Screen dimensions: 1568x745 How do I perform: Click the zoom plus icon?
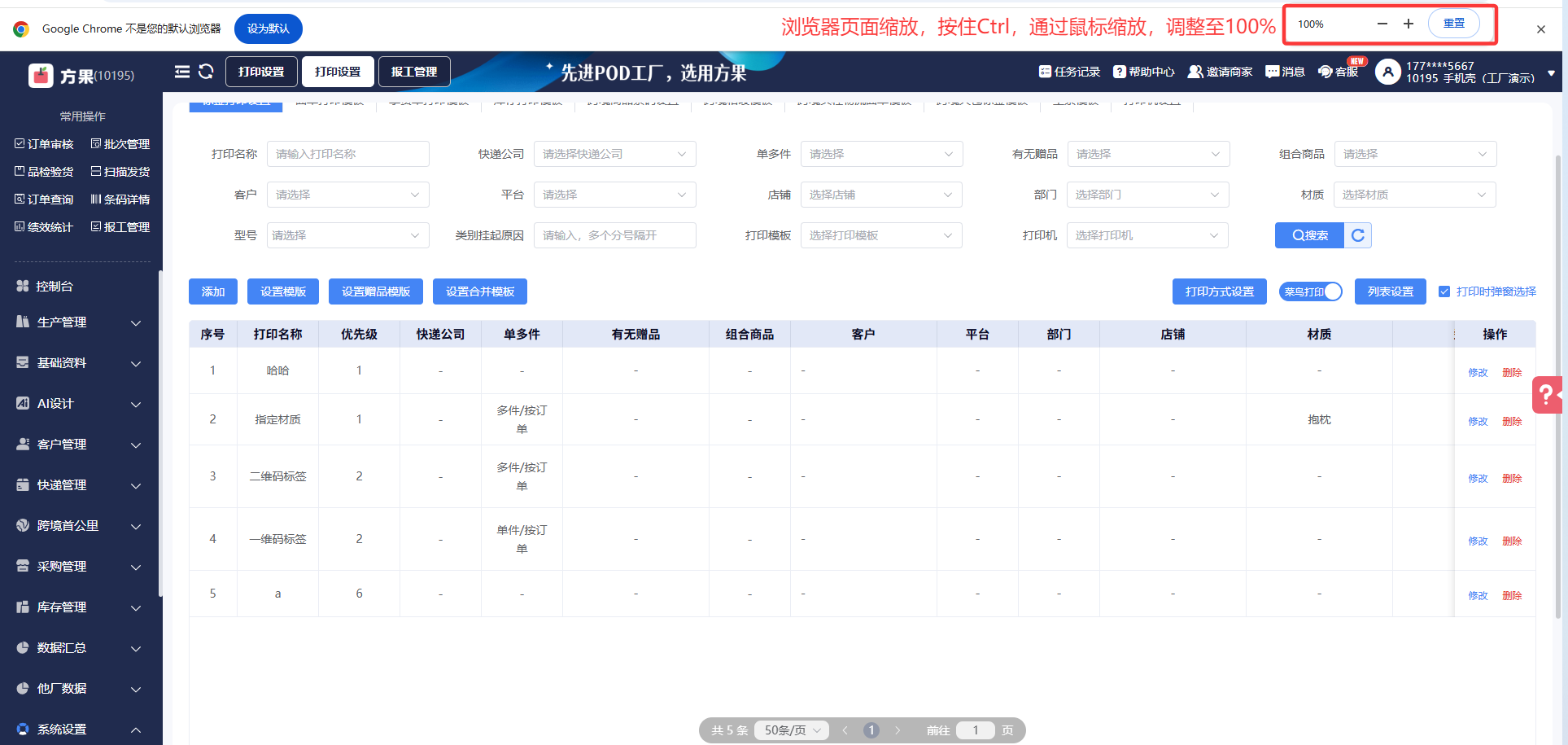coord(1409,24)
